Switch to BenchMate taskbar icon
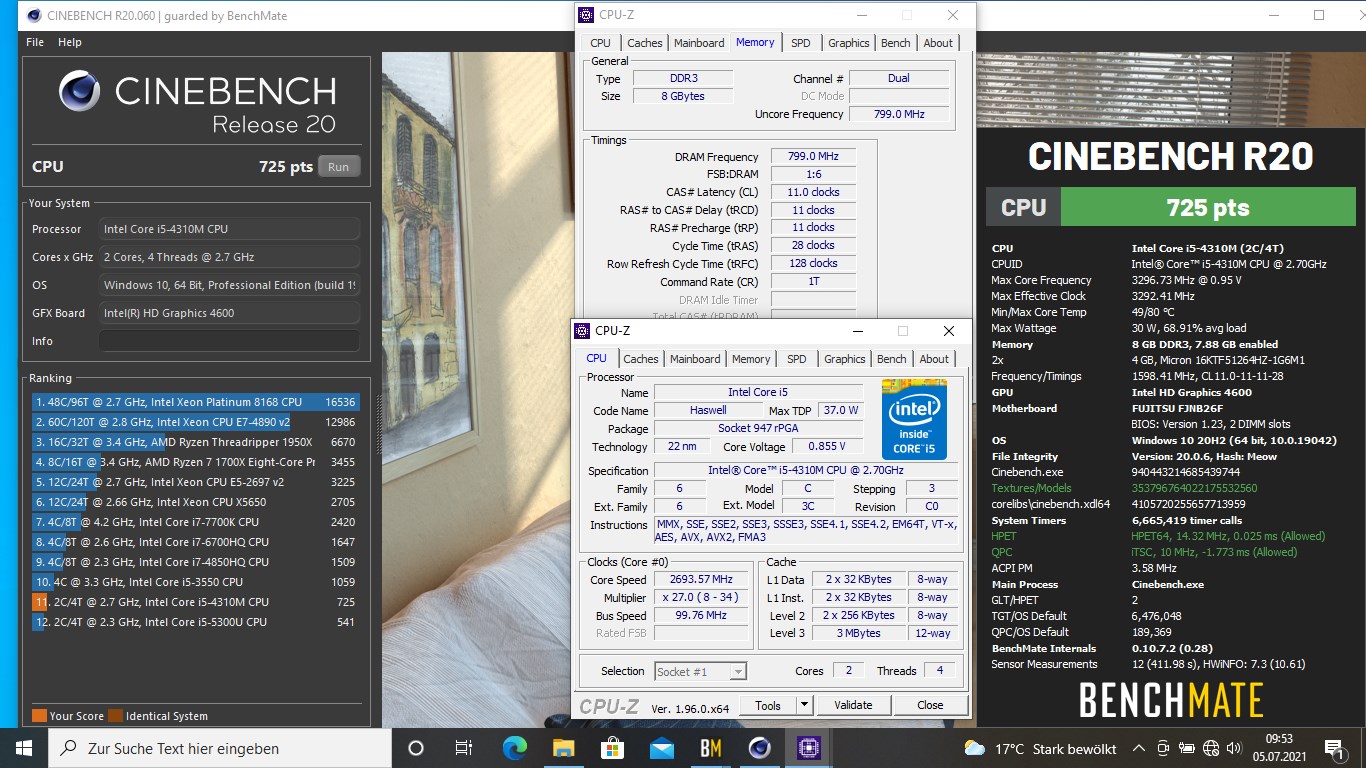 [711, 748]
